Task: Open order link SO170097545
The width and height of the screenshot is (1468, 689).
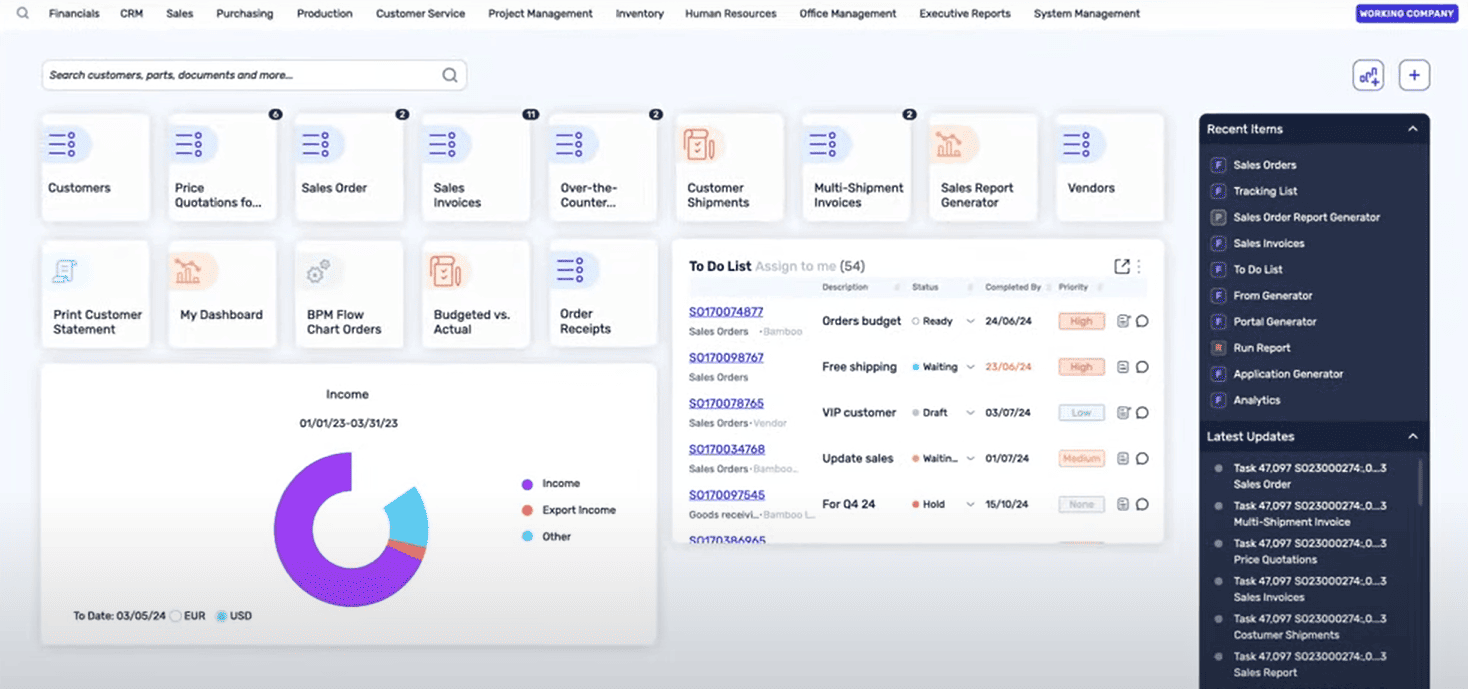Action: click(x=726, y=495)
